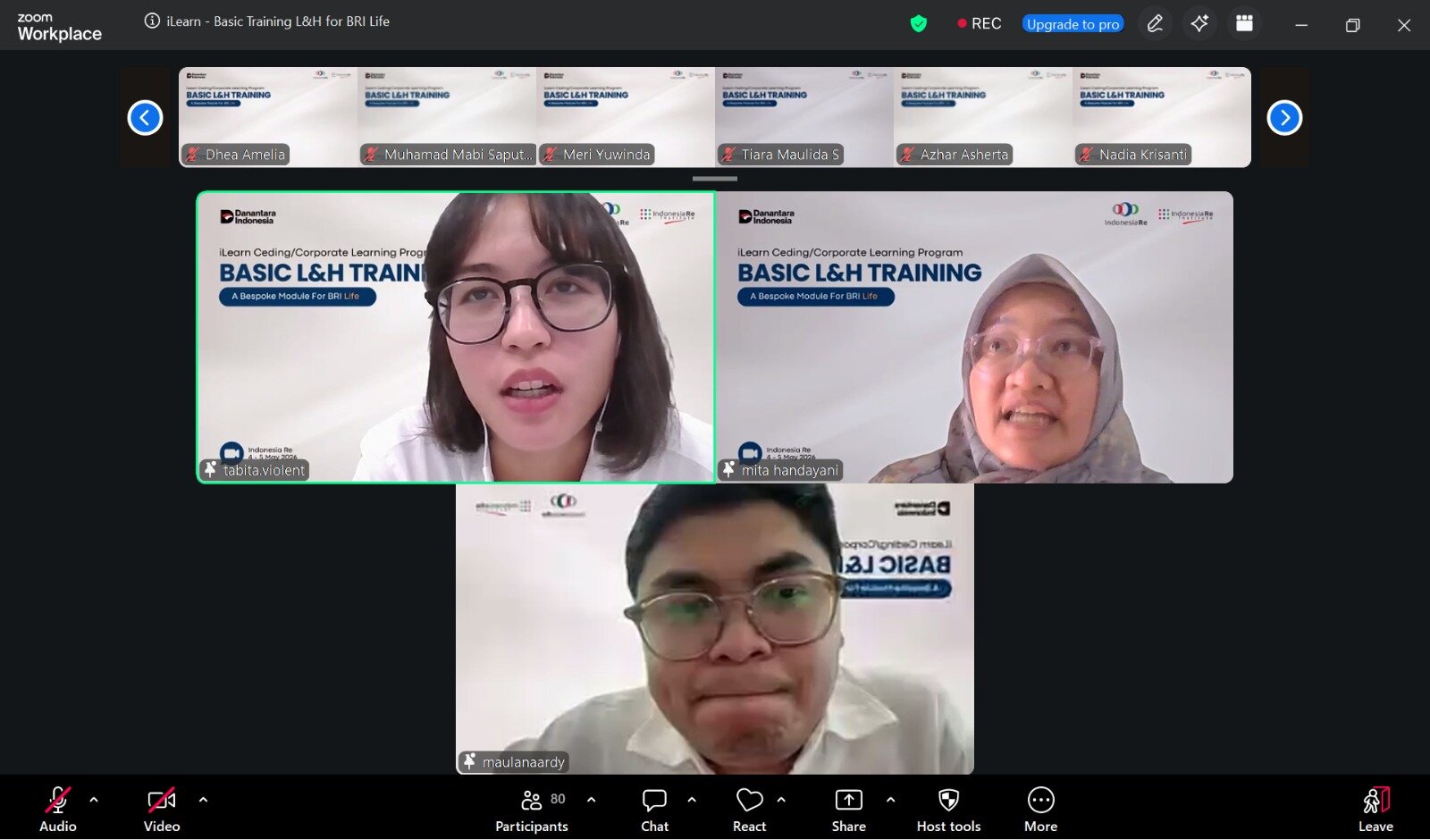This screenshot has width=1430, height=840.
Task: Click Upgrade to pro button
Action: tap(1072, 24)
